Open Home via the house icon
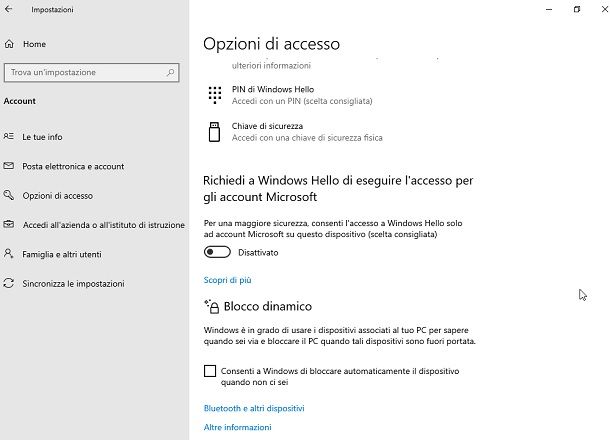This screenshot has width=610, height=440. [x=9, y=44]
